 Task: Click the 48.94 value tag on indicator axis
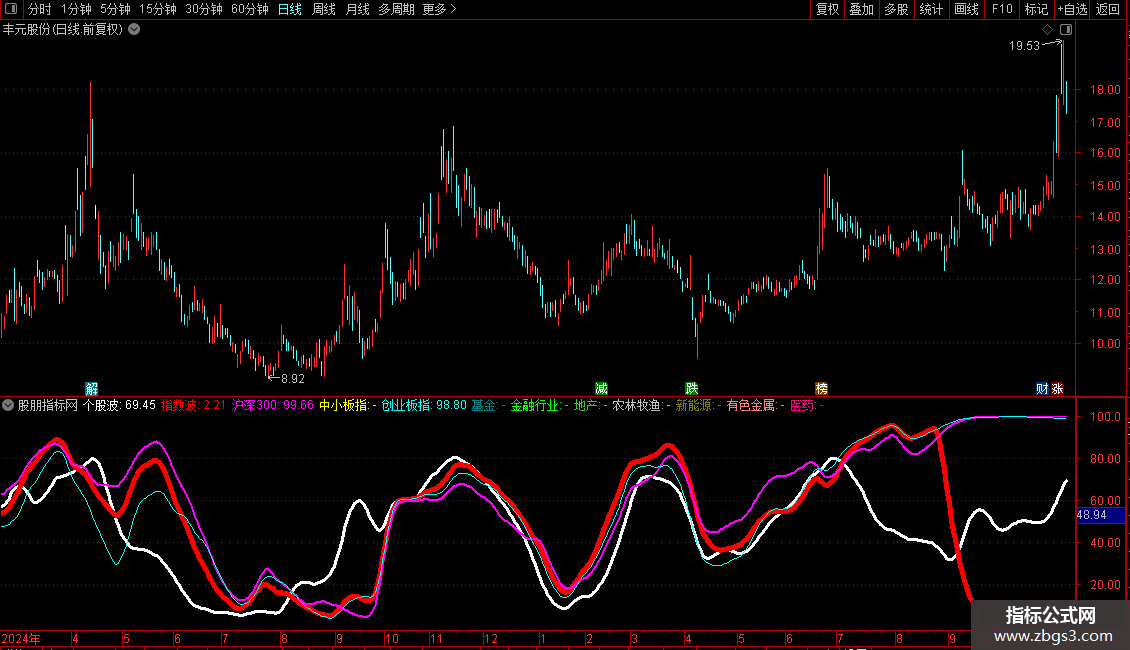[1091, 515]
